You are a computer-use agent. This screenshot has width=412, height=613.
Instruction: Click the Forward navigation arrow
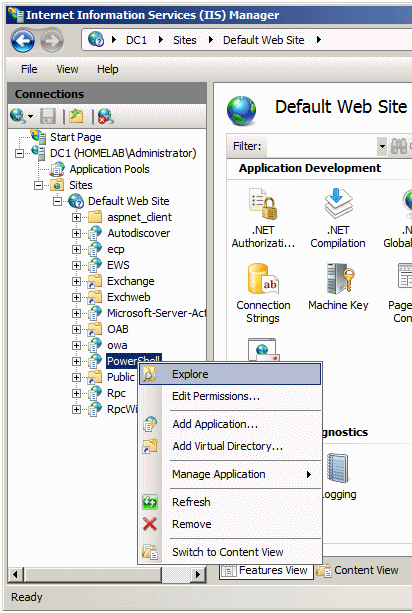[52, 40]
